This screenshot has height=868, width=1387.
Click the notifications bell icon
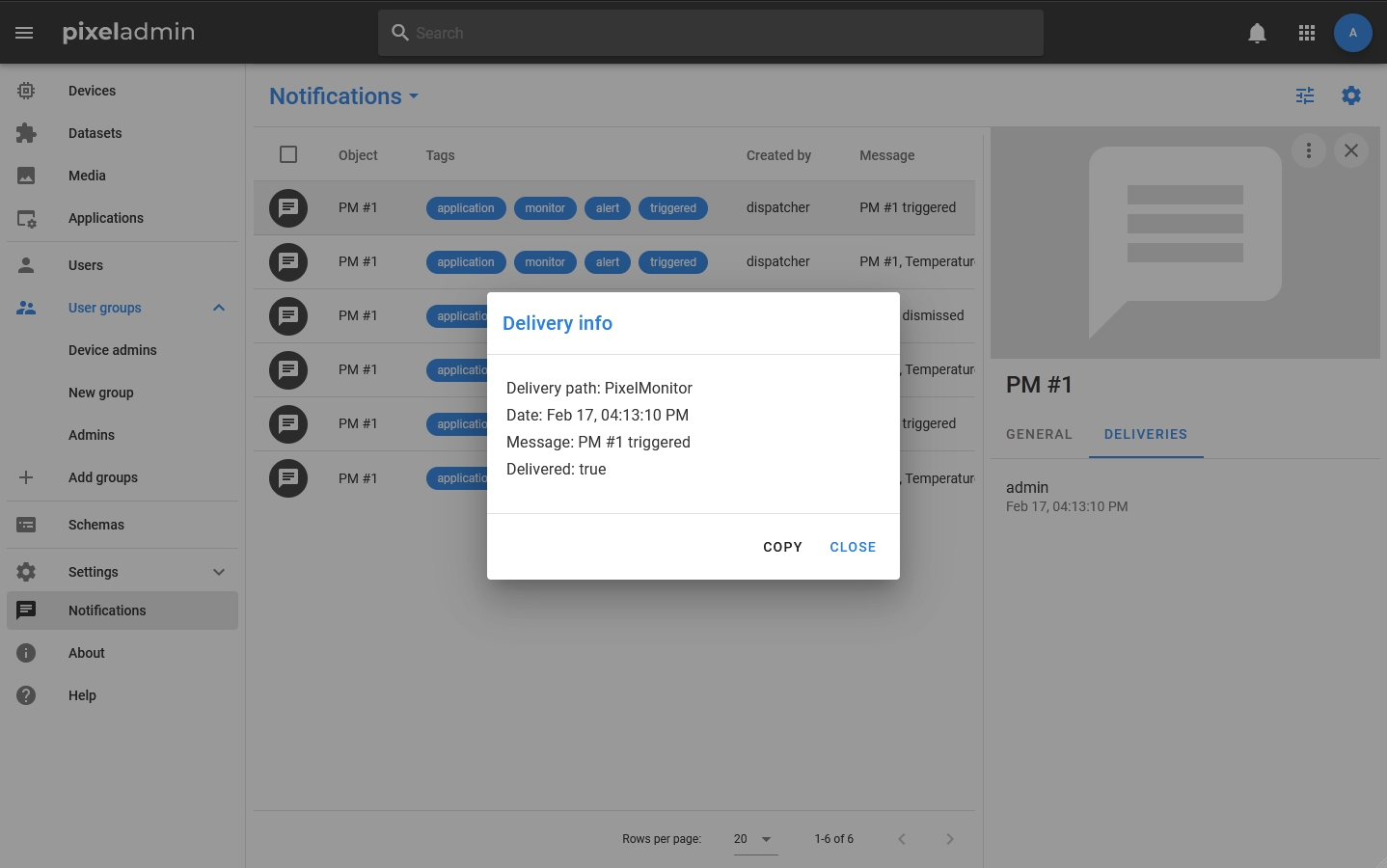[x=1257, y=33]
